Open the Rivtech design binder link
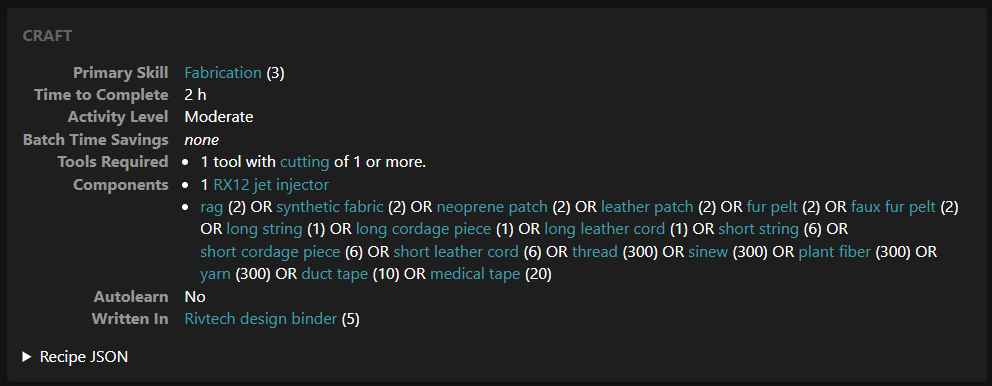The height and width of the screenshot is (386, 992). [x=261, y=319]
